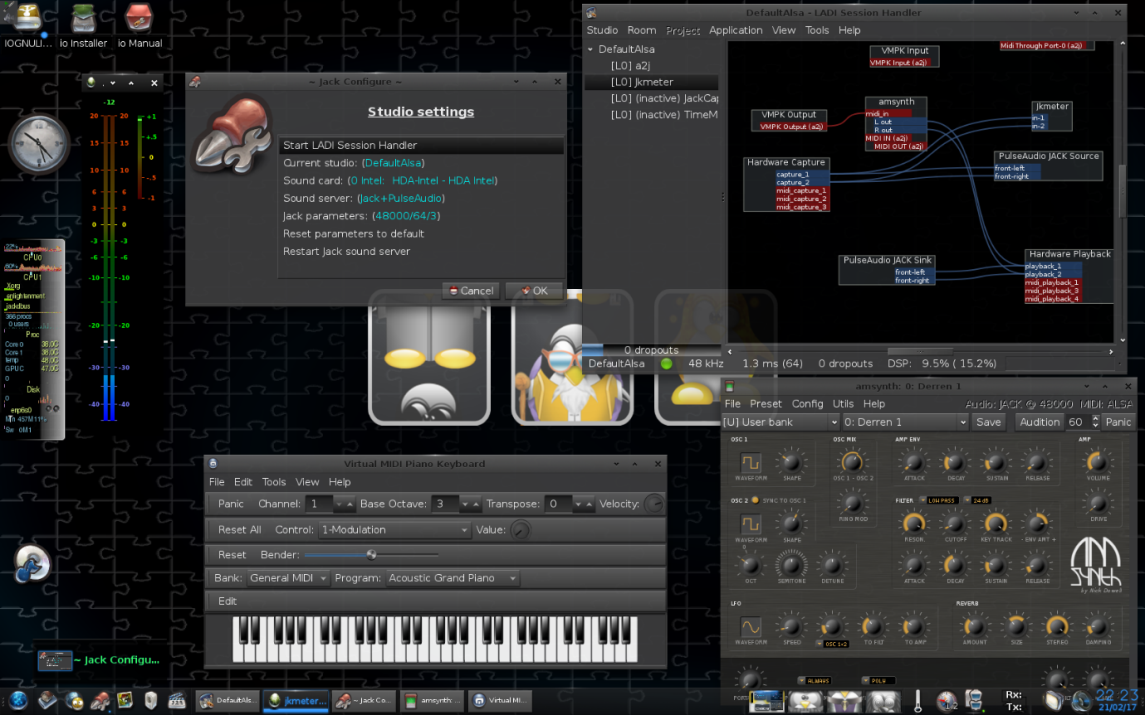The height and width of the screenshot is (715, 1145).
Task: Open the Preset menu in amsynth
Action: click(765, 404)
